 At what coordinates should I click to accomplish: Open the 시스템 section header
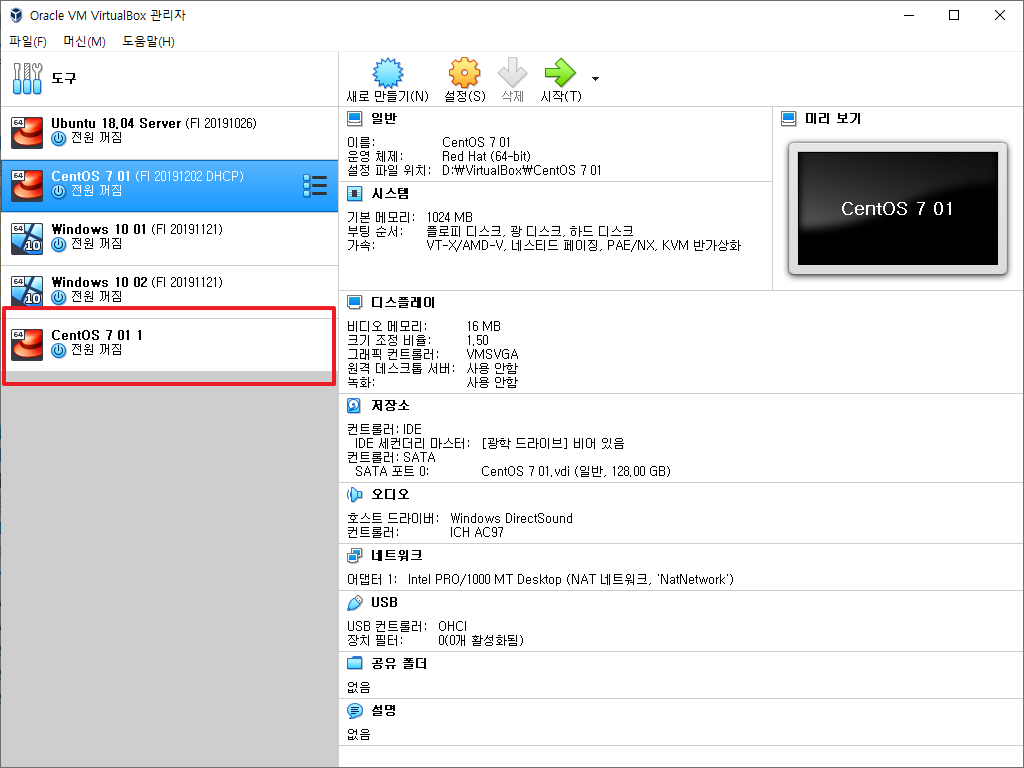pyautogui.click(x=390, y=193)
